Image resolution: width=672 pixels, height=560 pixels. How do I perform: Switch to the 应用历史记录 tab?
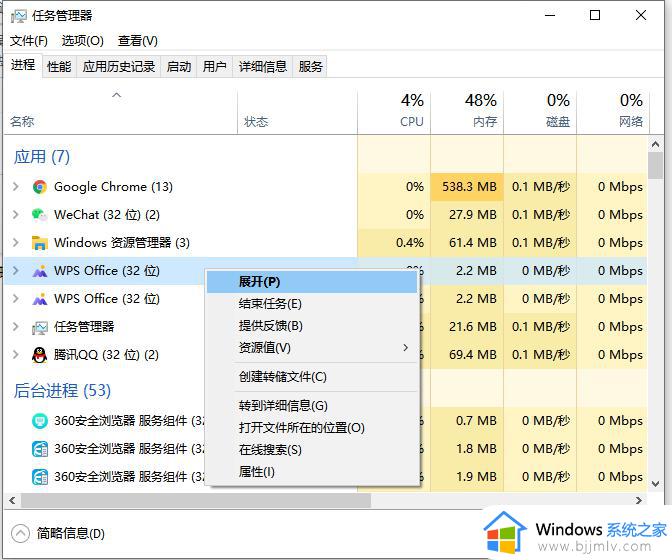coord(119,67)
